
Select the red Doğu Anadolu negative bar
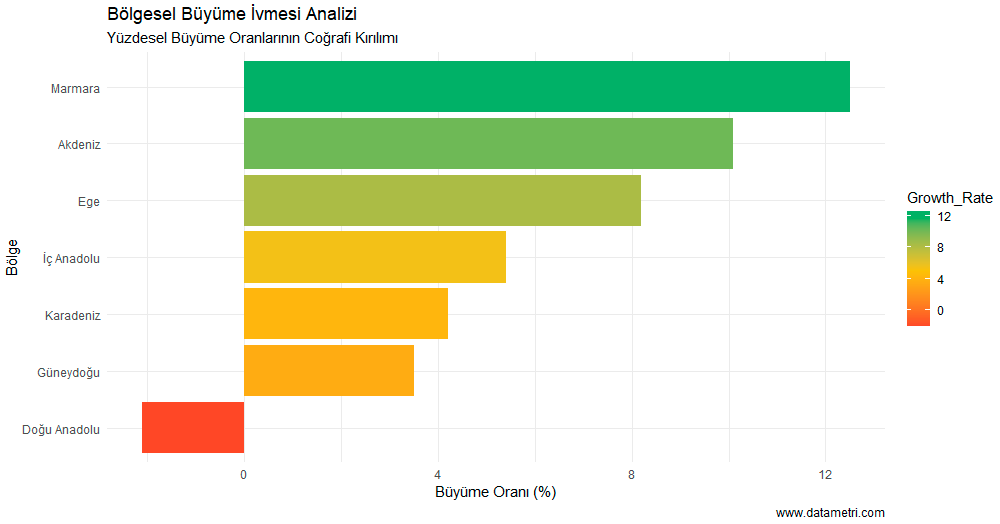coord(193,427)
